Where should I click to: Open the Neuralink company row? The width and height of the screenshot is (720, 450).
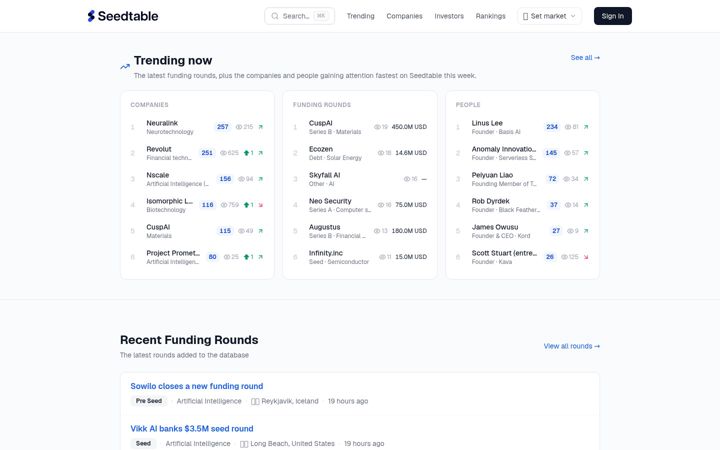coord(197,127)
